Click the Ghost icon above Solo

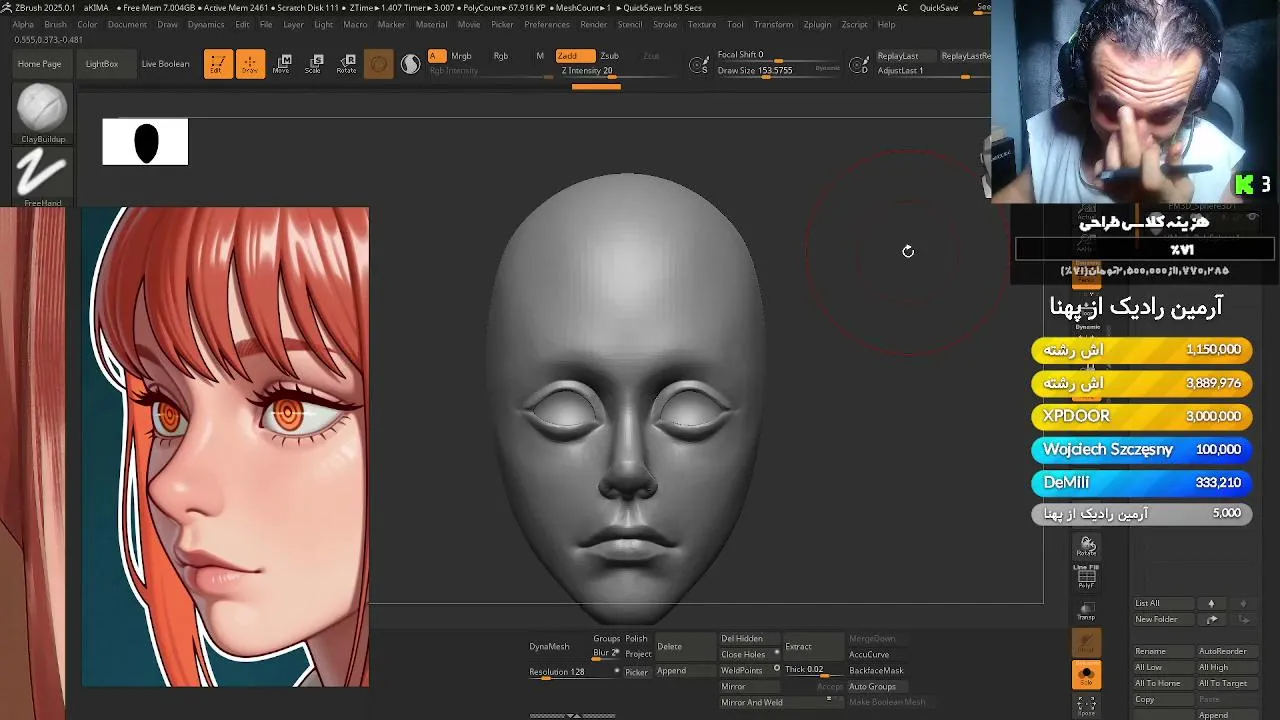click(x=1086, y=642)
